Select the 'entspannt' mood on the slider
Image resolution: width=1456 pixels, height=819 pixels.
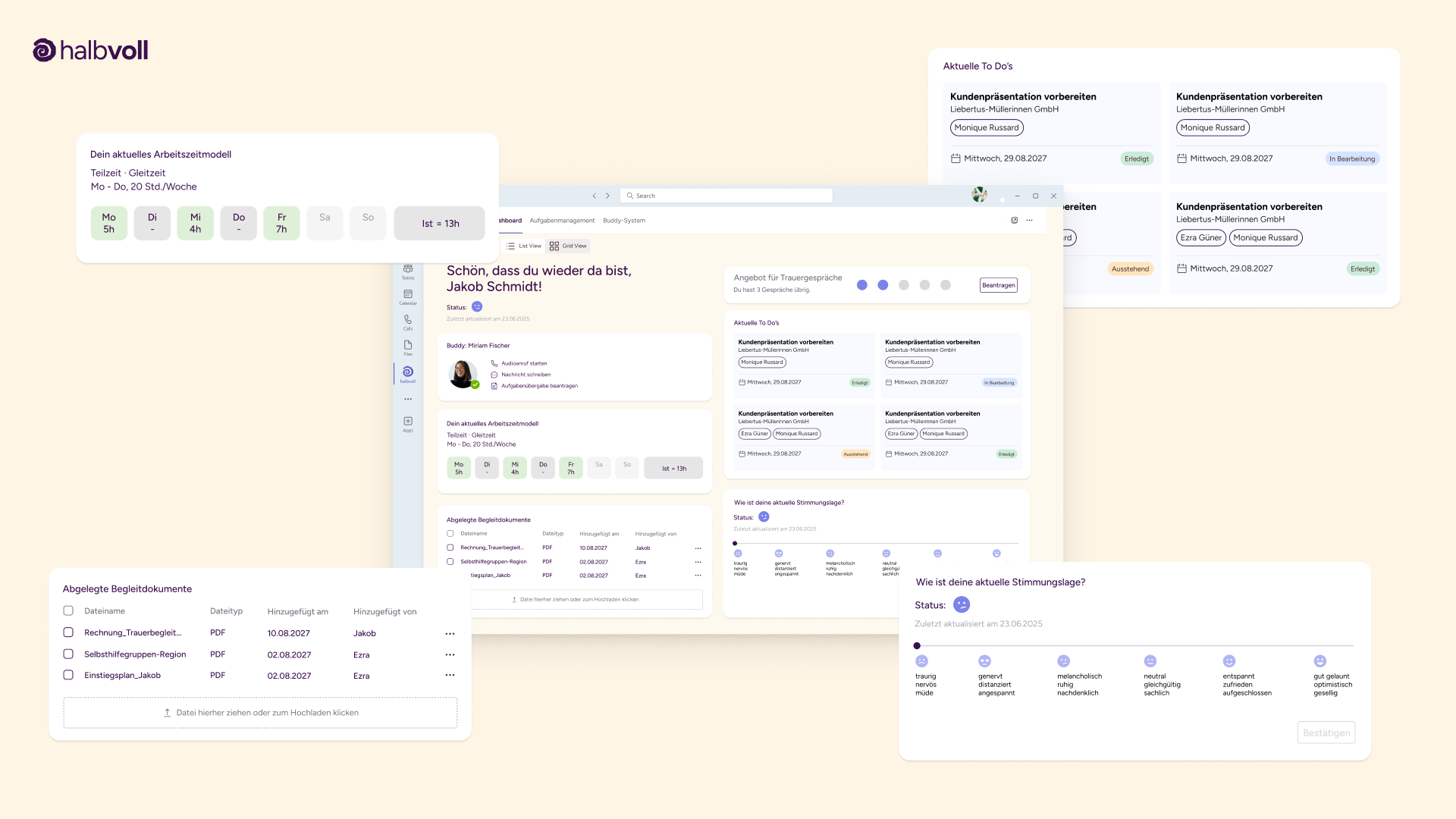1229,661
